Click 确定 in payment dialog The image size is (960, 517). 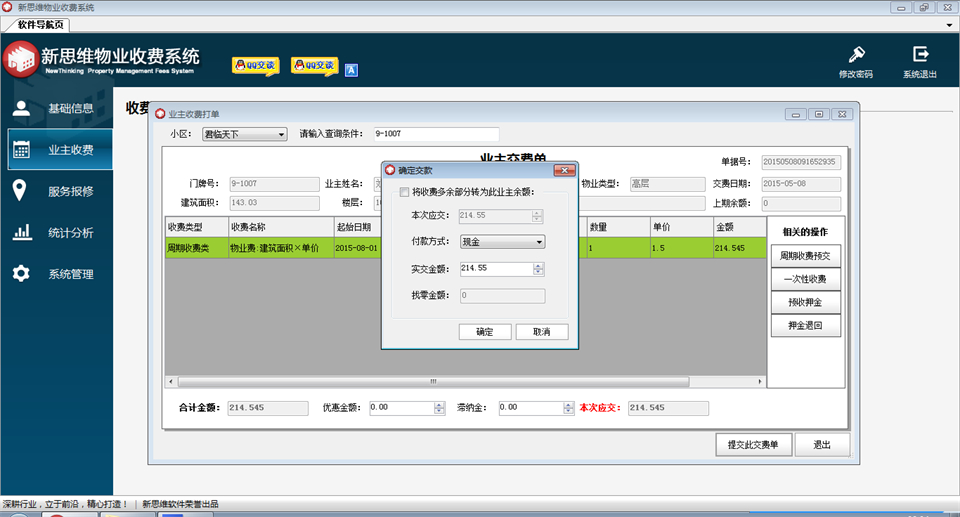click(x=485, y=332)
